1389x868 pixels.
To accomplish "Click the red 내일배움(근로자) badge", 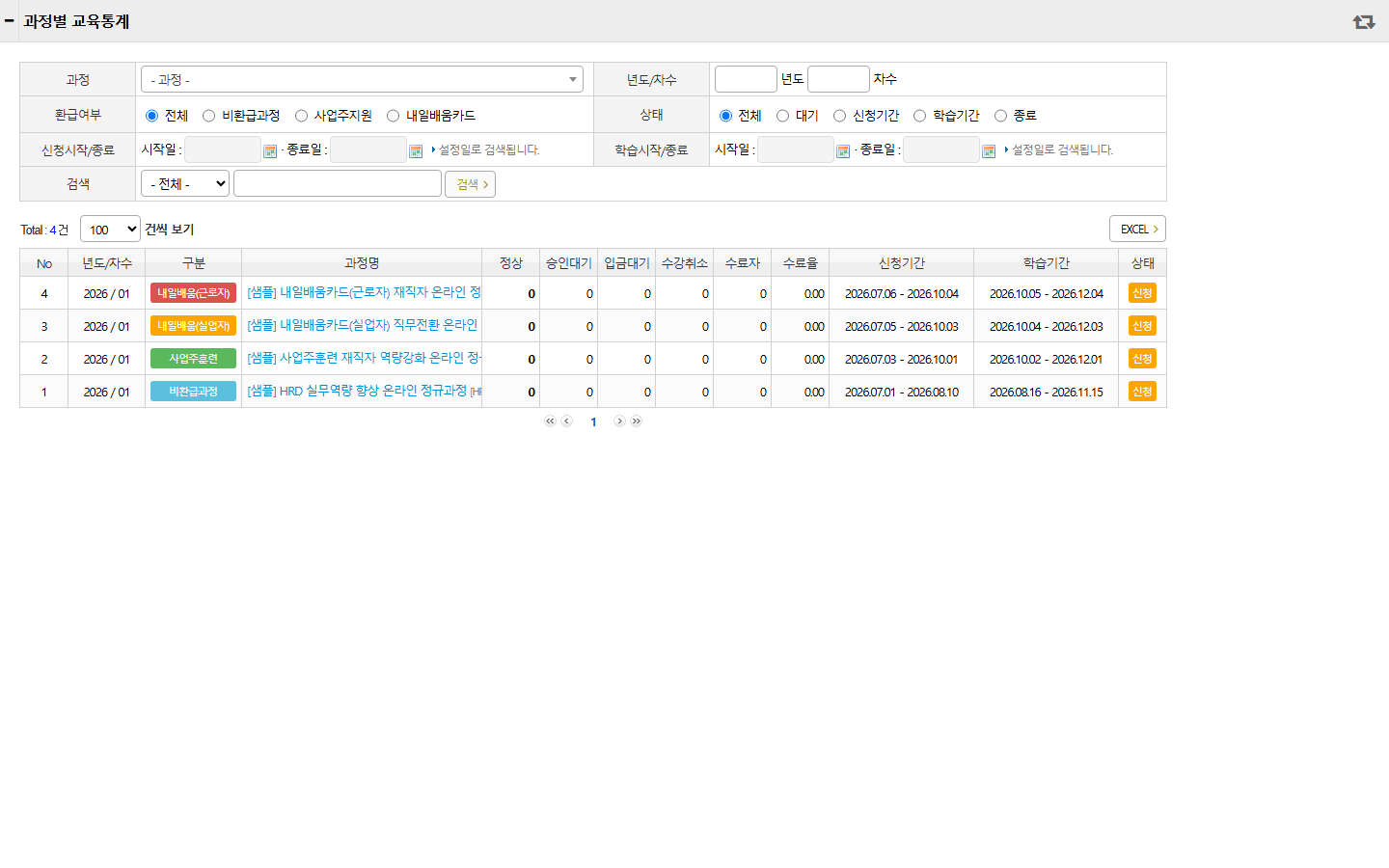I will pos(193,293).
